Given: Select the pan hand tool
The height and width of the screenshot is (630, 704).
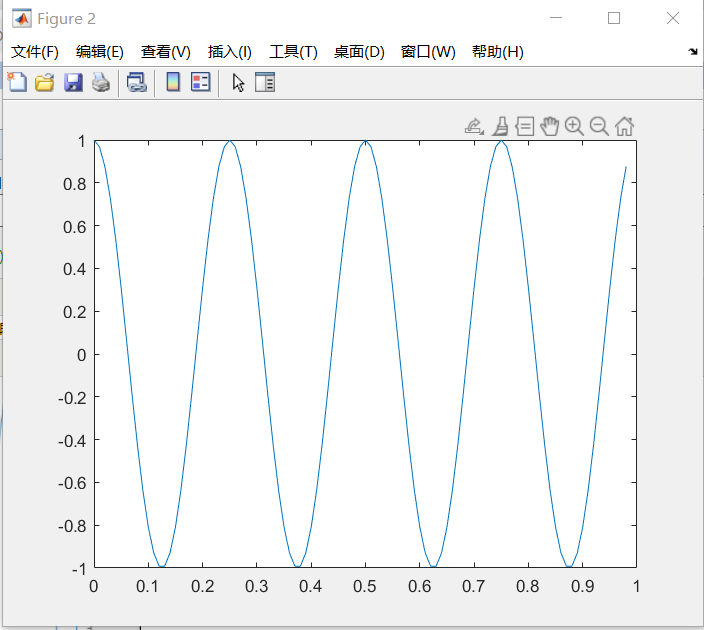Looking at the screenshot, I should tap(550, 126).
